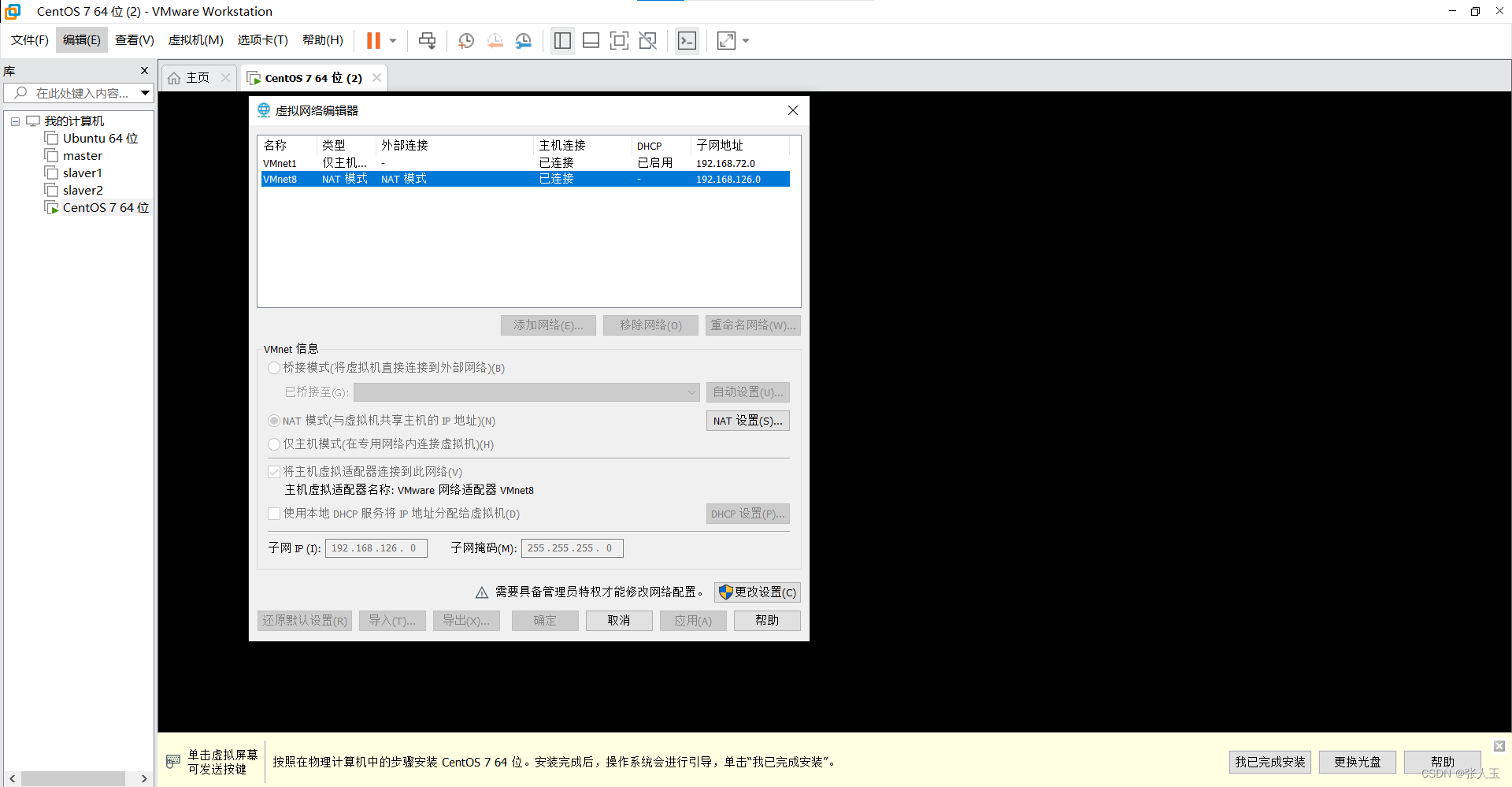Click the 移除网络(O) button
Image resolution: width=1512 pixels, height=787 pixels.
pos(650,325)
